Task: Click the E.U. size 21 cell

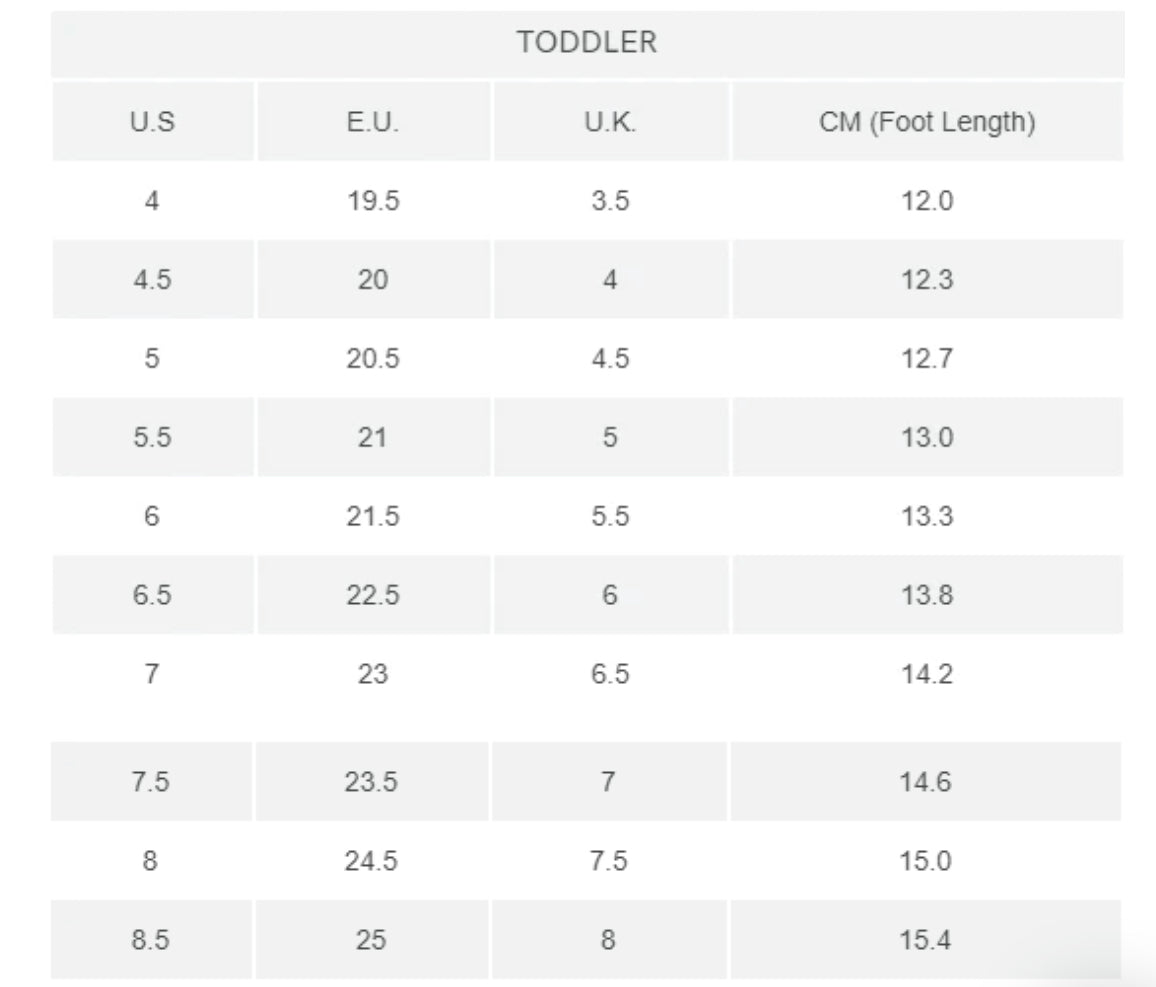Action: tap(372, 437)
